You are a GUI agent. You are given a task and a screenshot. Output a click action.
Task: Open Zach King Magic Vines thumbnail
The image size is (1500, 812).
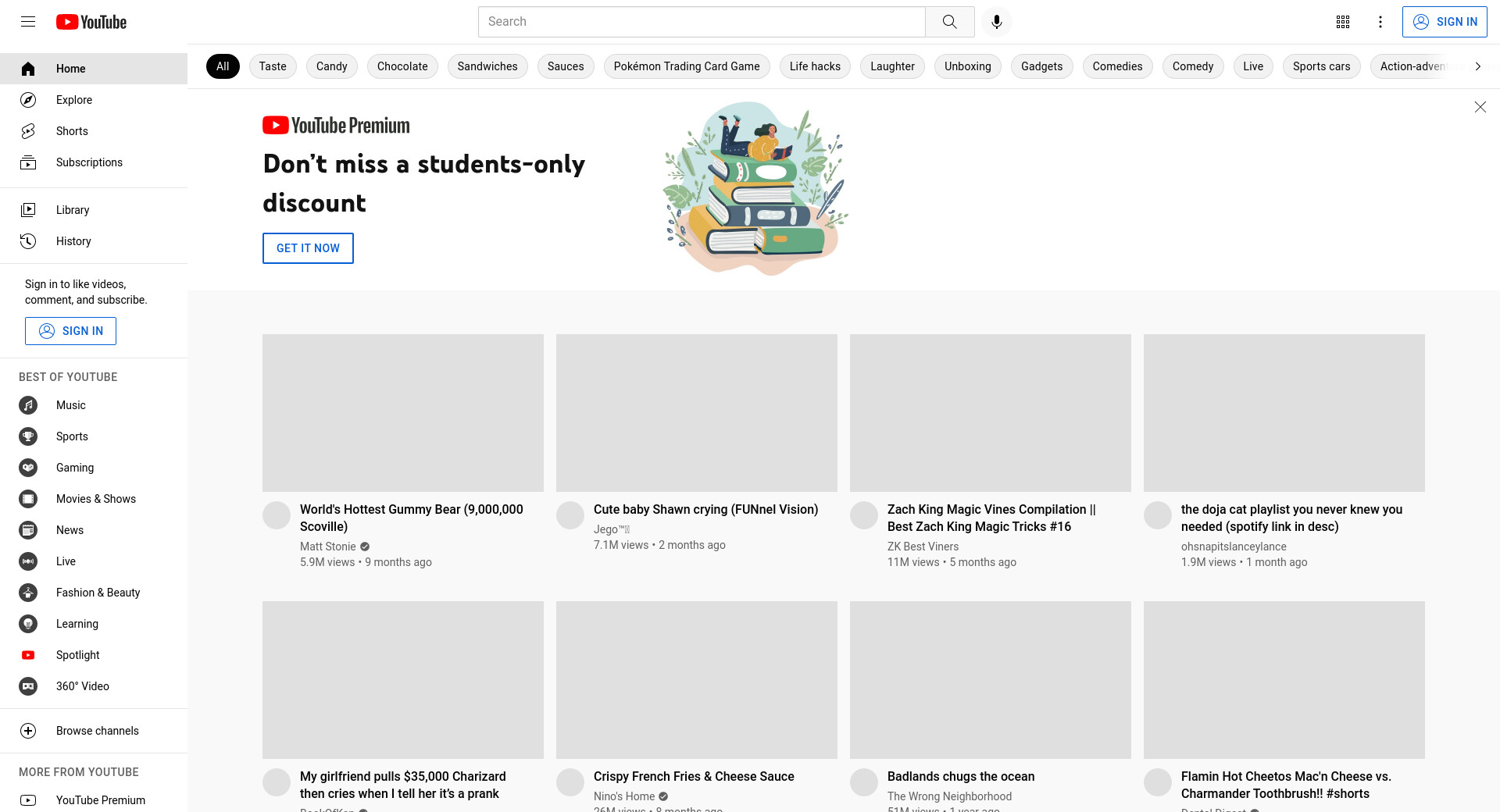(991, 413)
